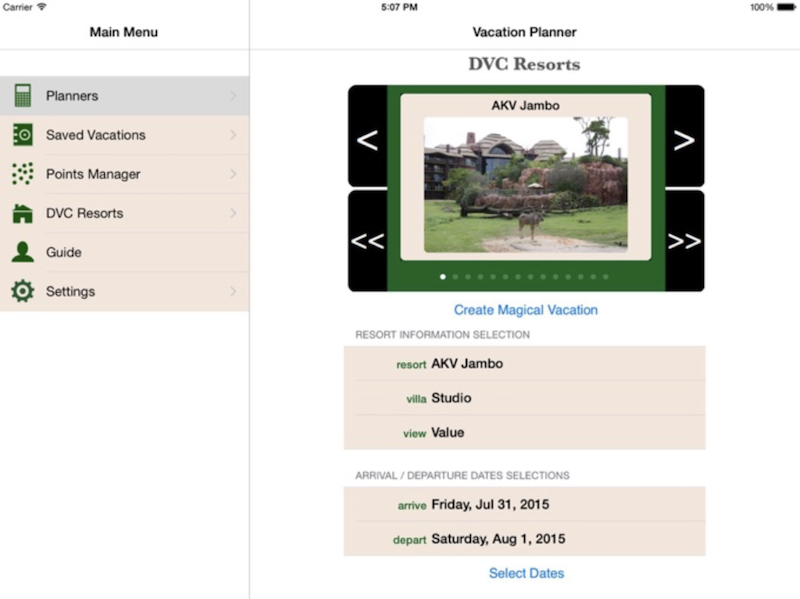This screenshot has width=800, height=599.
Task: Click the Vacation Planner title
Action: click(x=524, y=32)
